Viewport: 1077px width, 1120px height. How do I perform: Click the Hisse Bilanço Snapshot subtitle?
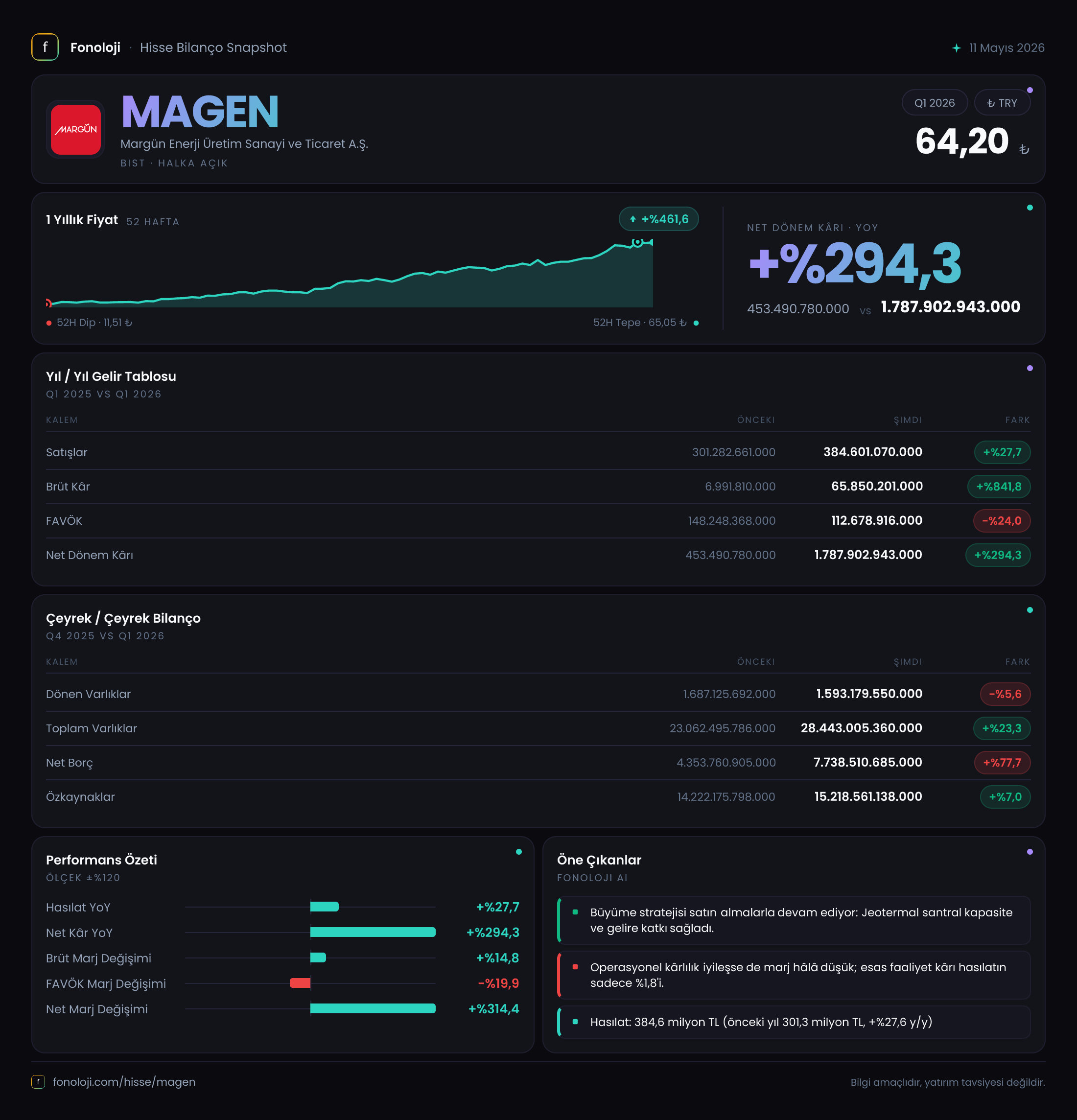coord(213,47)
